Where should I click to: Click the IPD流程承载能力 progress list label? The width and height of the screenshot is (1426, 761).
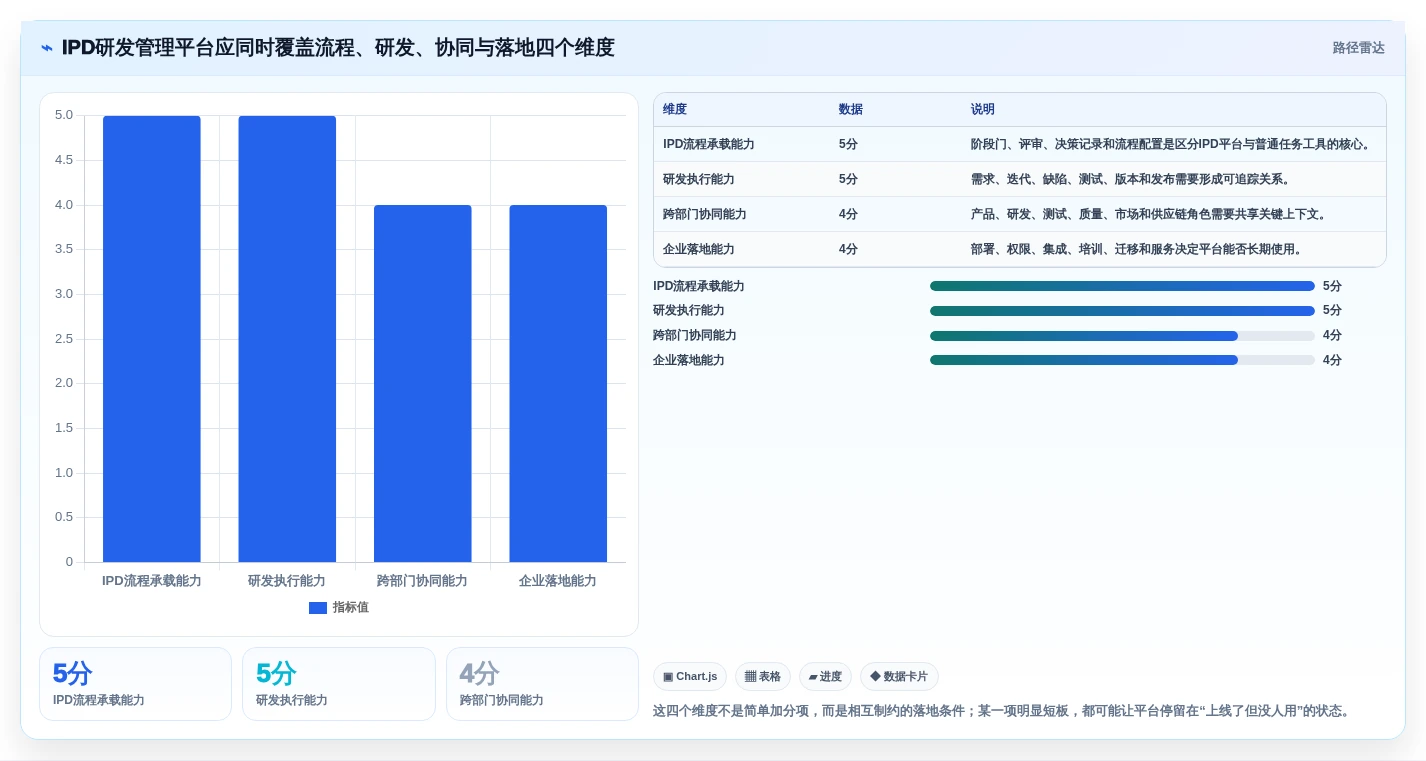pyautogui.click(x=699, y=286)
